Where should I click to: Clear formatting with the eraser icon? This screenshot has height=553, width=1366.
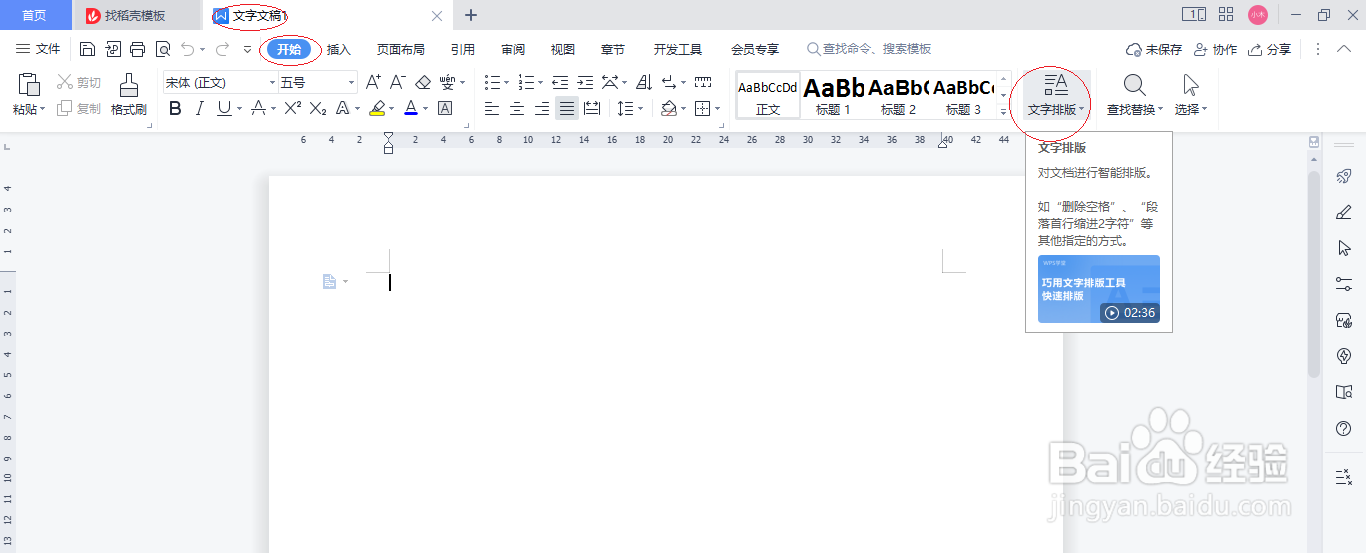[x=423, y=82]
